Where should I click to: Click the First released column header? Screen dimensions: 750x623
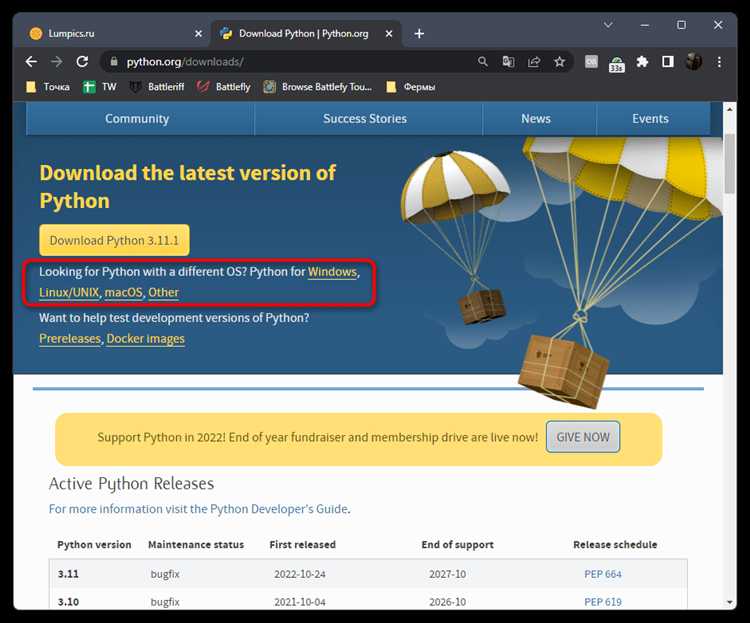(x=302, y=545)
